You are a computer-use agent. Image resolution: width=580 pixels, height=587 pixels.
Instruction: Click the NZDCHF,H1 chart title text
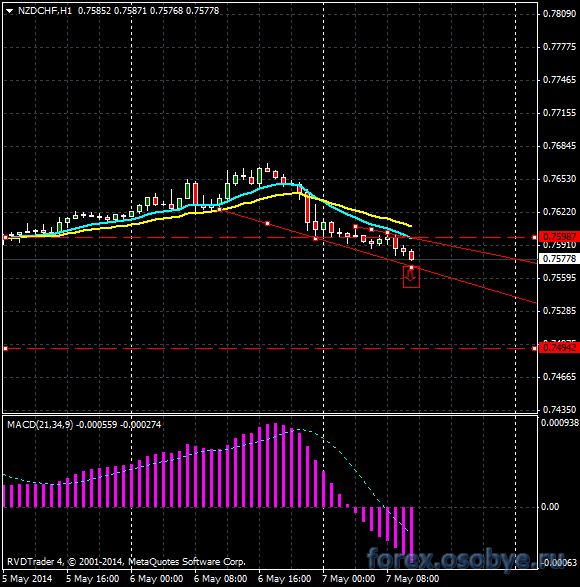point(45,11)
